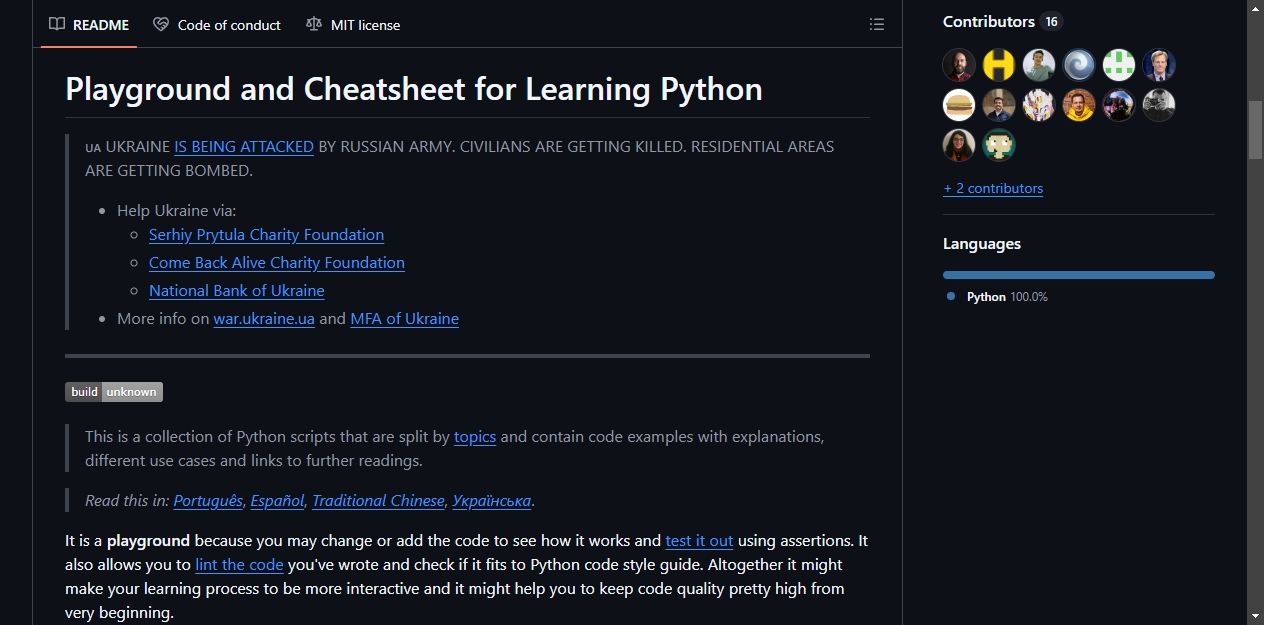Open the IS BEING ATTACKED link
Screen dimensions: 1264x625
click(x=244, y=146)
